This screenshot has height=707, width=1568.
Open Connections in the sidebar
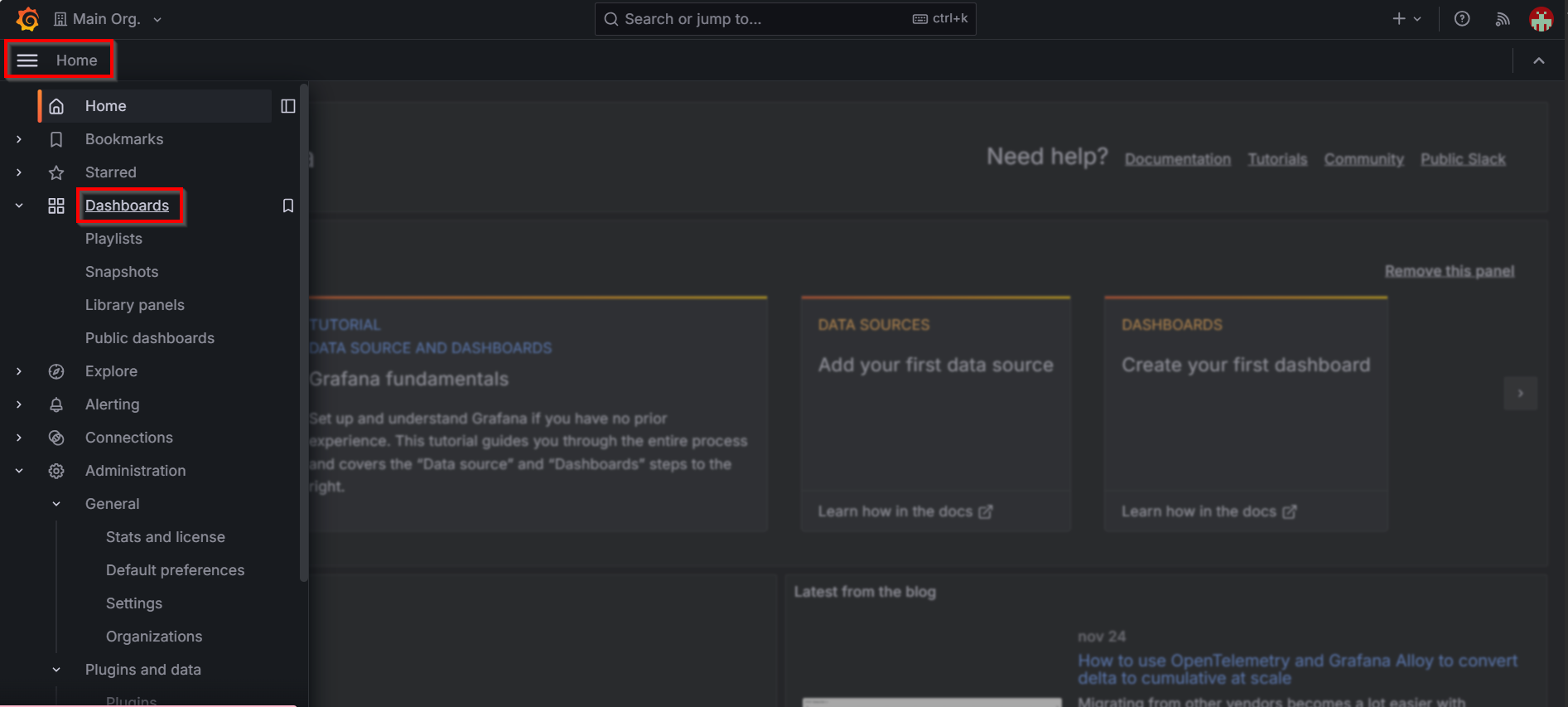point(129,438)
